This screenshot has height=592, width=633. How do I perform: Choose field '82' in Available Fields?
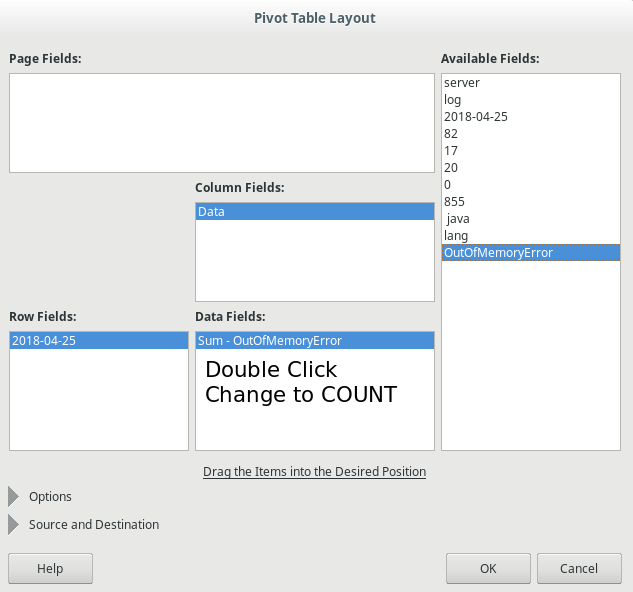click(451, 134)
